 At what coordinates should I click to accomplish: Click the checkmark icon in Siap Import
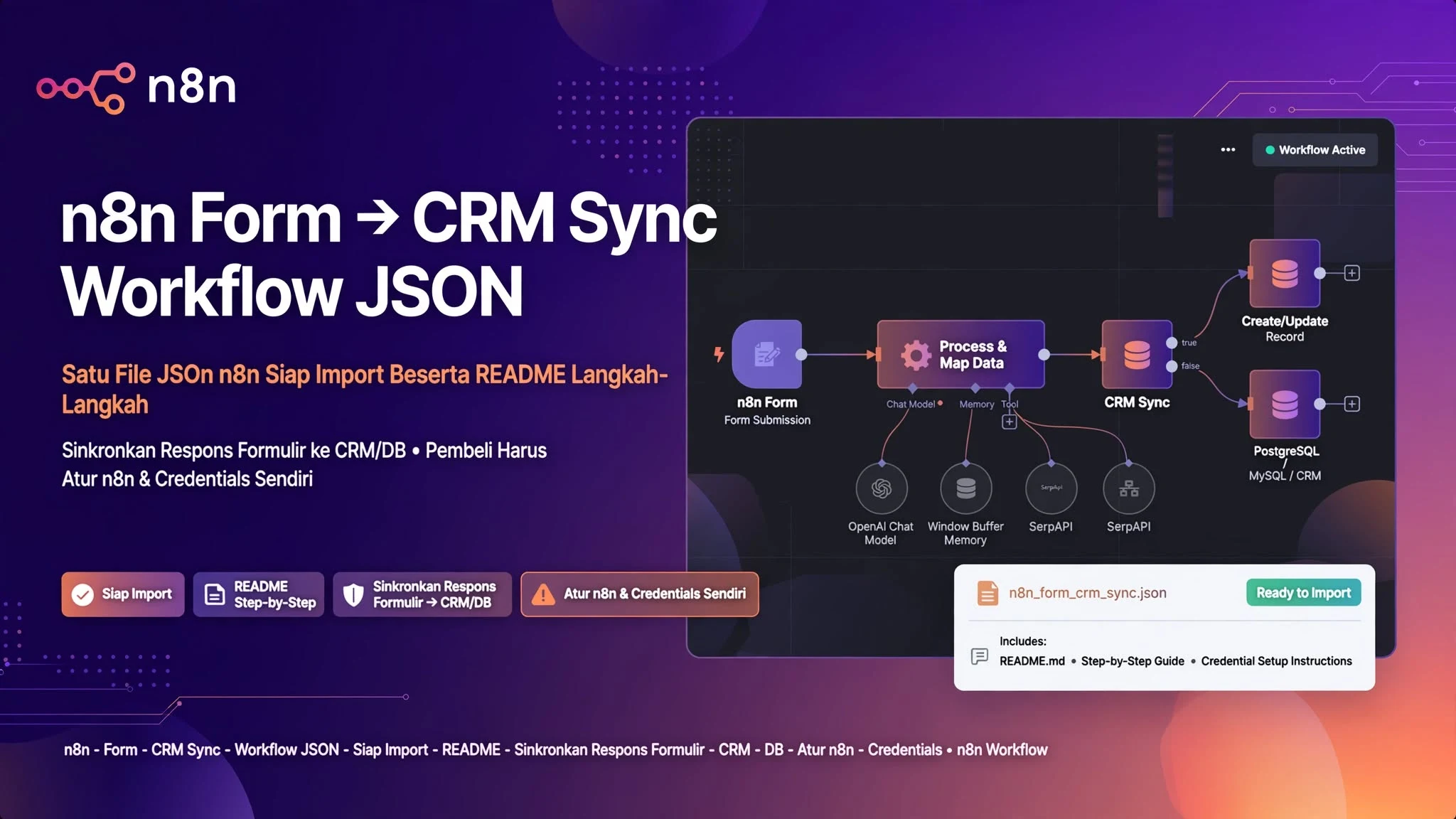[x=82, y=594]
